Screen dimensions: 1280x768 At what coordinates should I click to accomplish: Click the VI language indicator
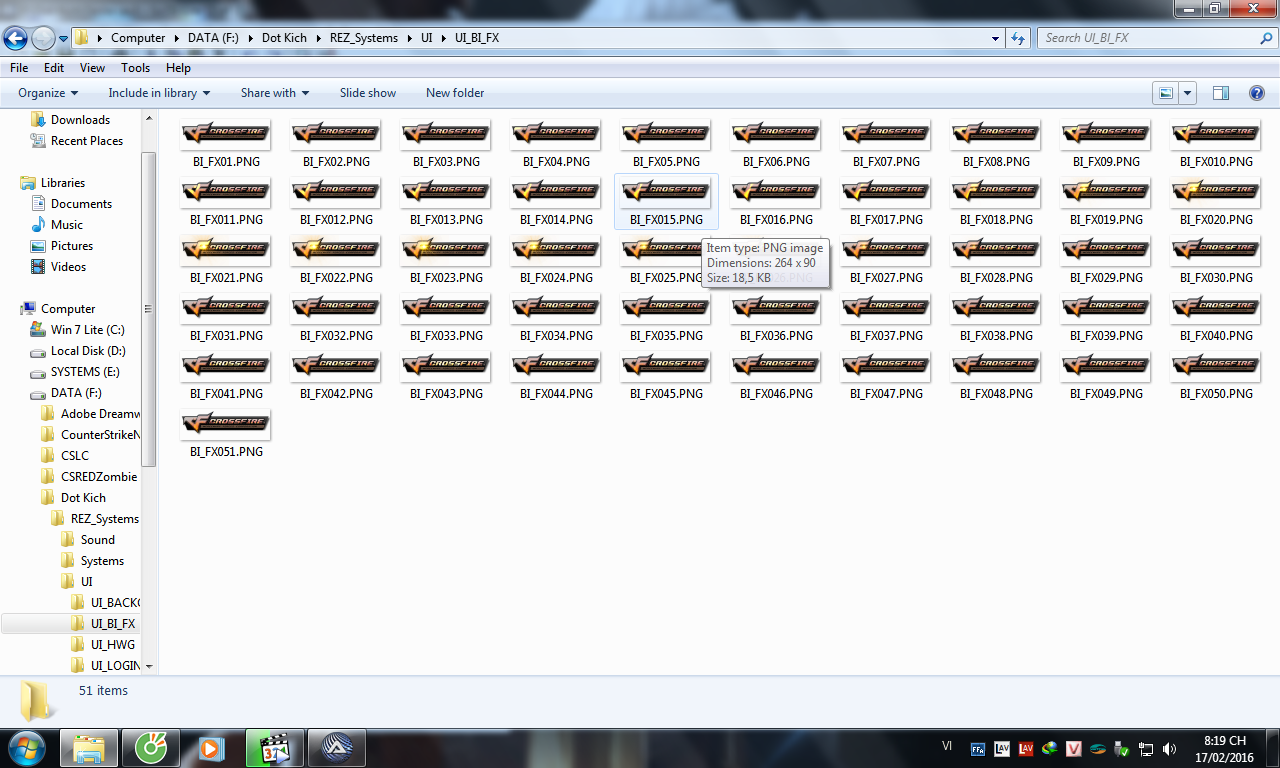click(x=947, y=746)
